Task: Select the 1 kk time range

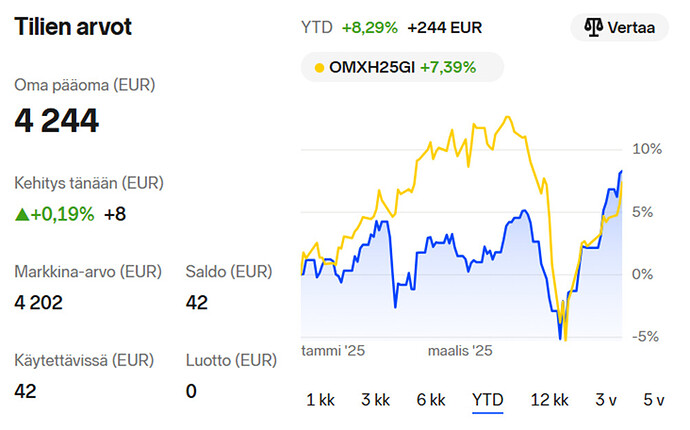Action: click(x=320, y=400)
